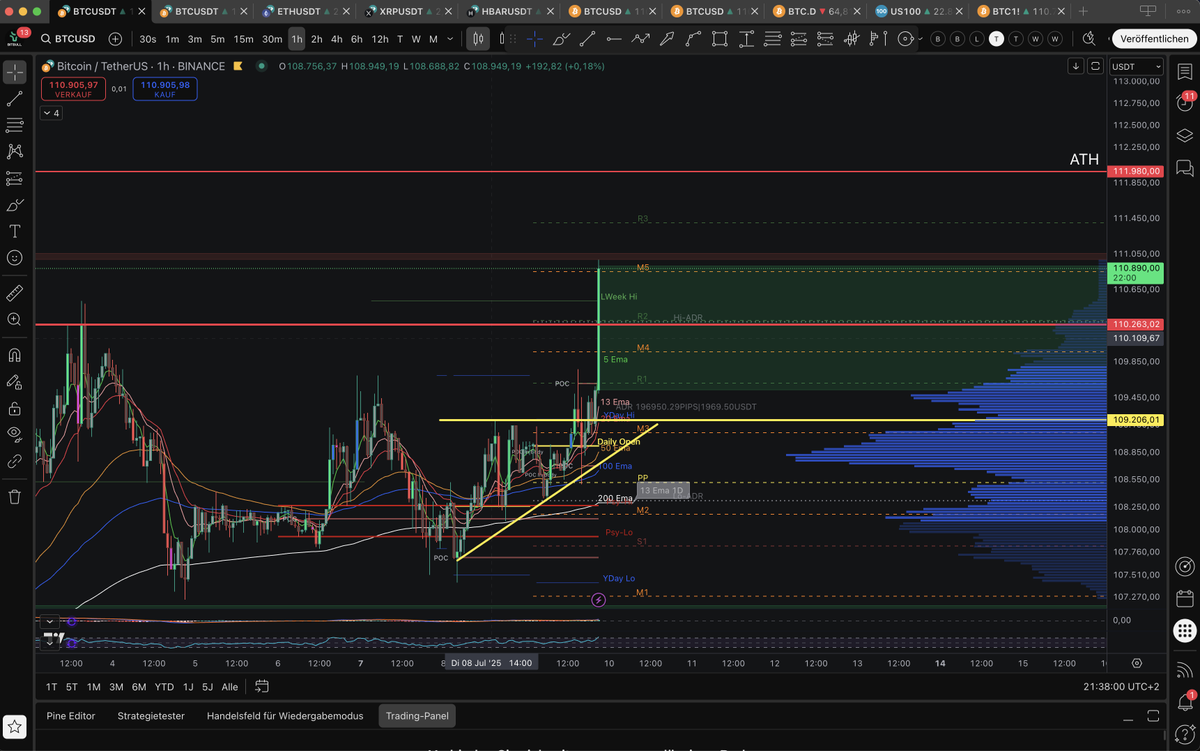This screenshot has height=751, width=1200.
Task: Click the KAUF buy price button
Action: [164, 89]
